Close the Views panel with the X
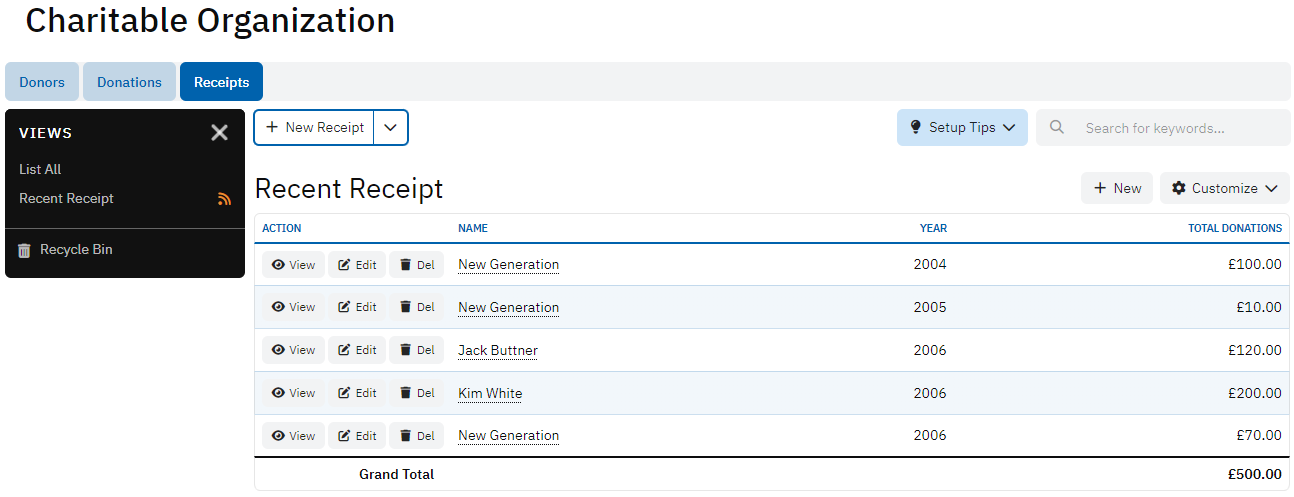Screen dimensions: 1294x497 click(x=220, y=132)
